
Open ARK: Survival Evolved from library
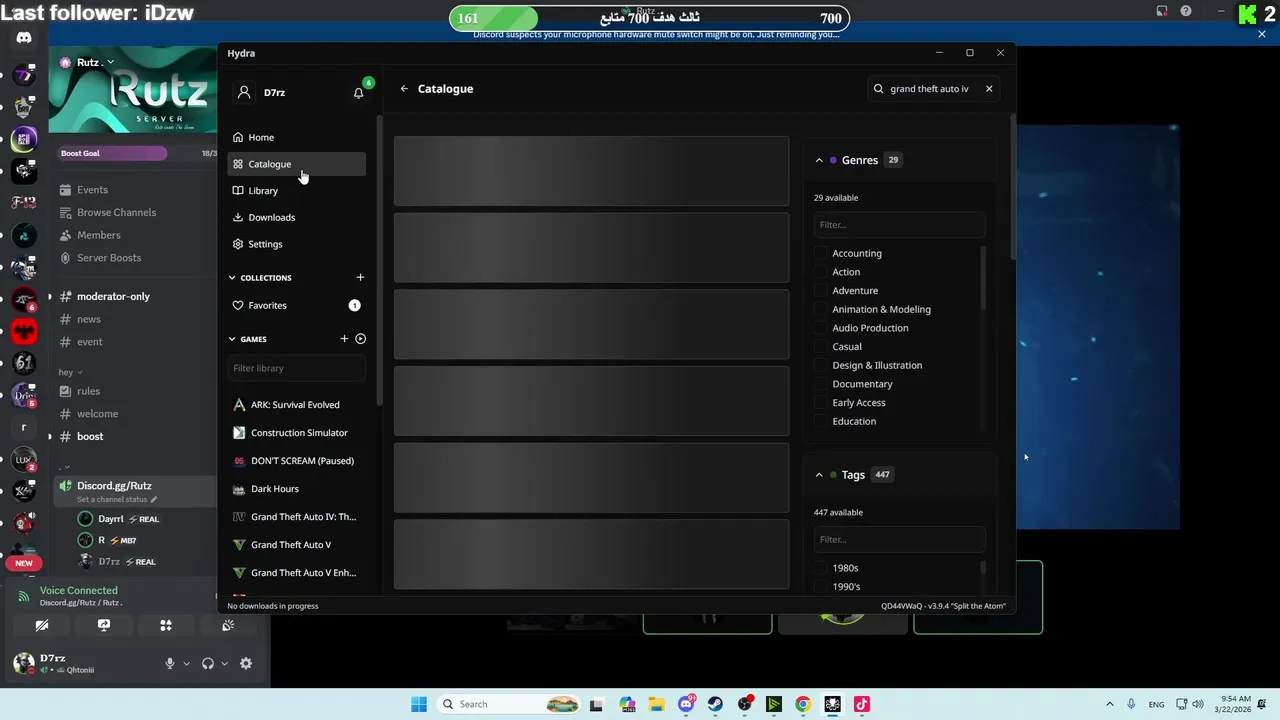(x=296, y=405)
